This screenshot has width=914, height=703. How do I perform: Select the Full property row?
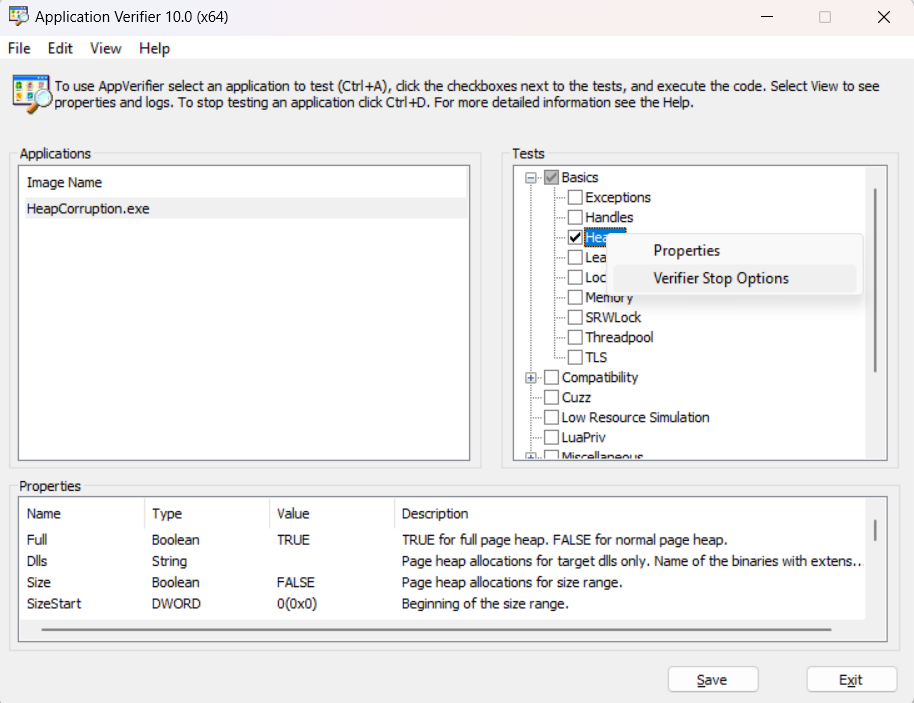(443, 540)
